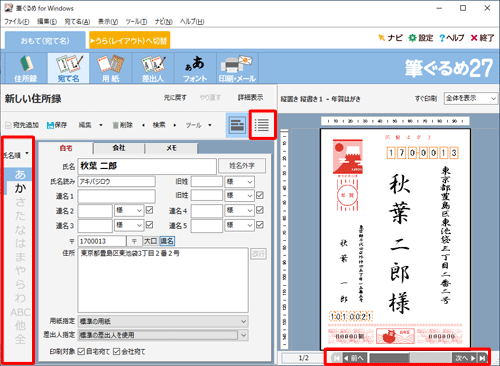Click 姓名外字 button

(x=242, y=165)
